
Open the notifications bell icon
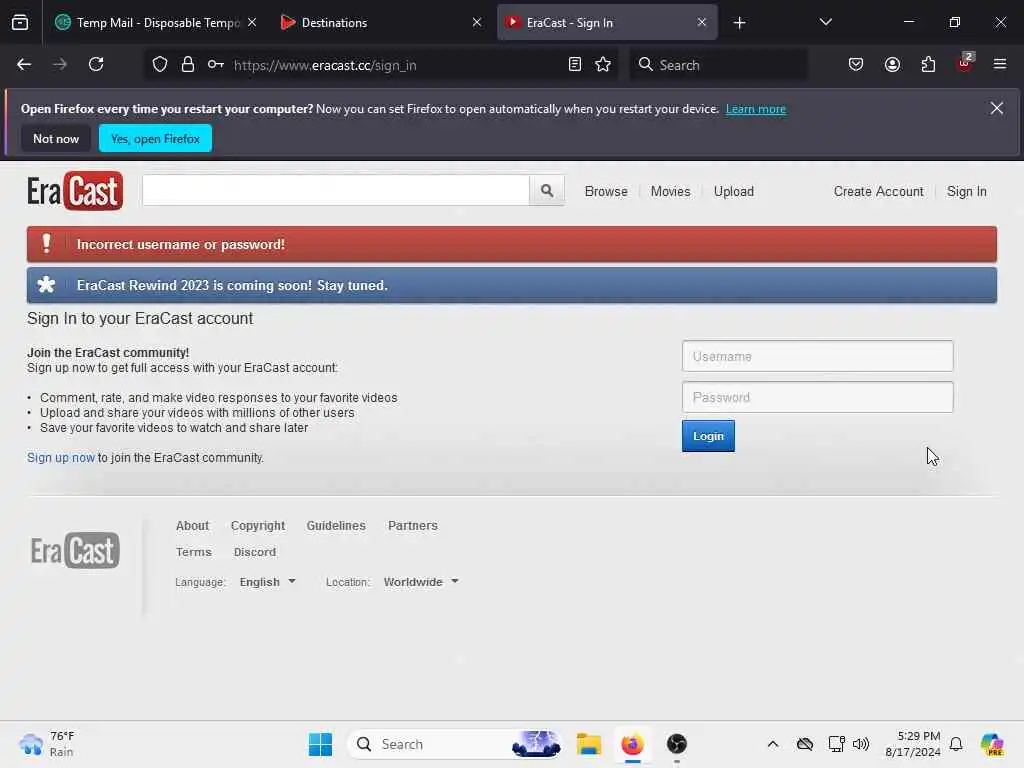pos(956,744)
